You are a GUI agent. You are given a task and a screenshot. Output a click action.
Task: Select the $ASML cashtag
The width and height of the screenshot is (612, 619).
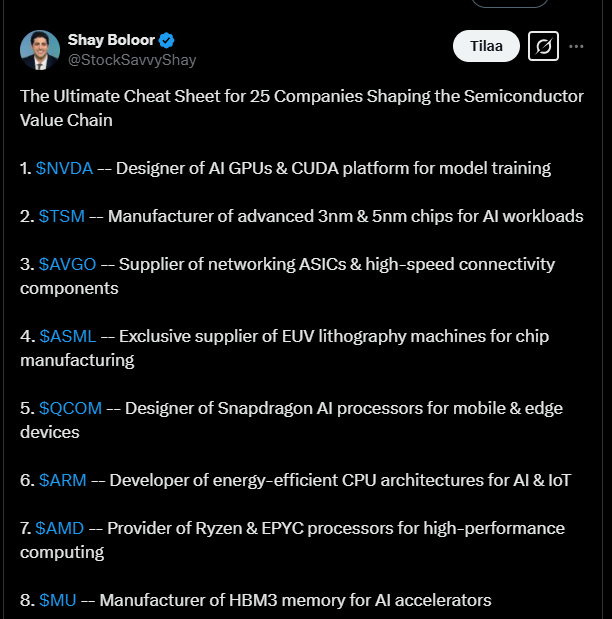coord(66,336)
